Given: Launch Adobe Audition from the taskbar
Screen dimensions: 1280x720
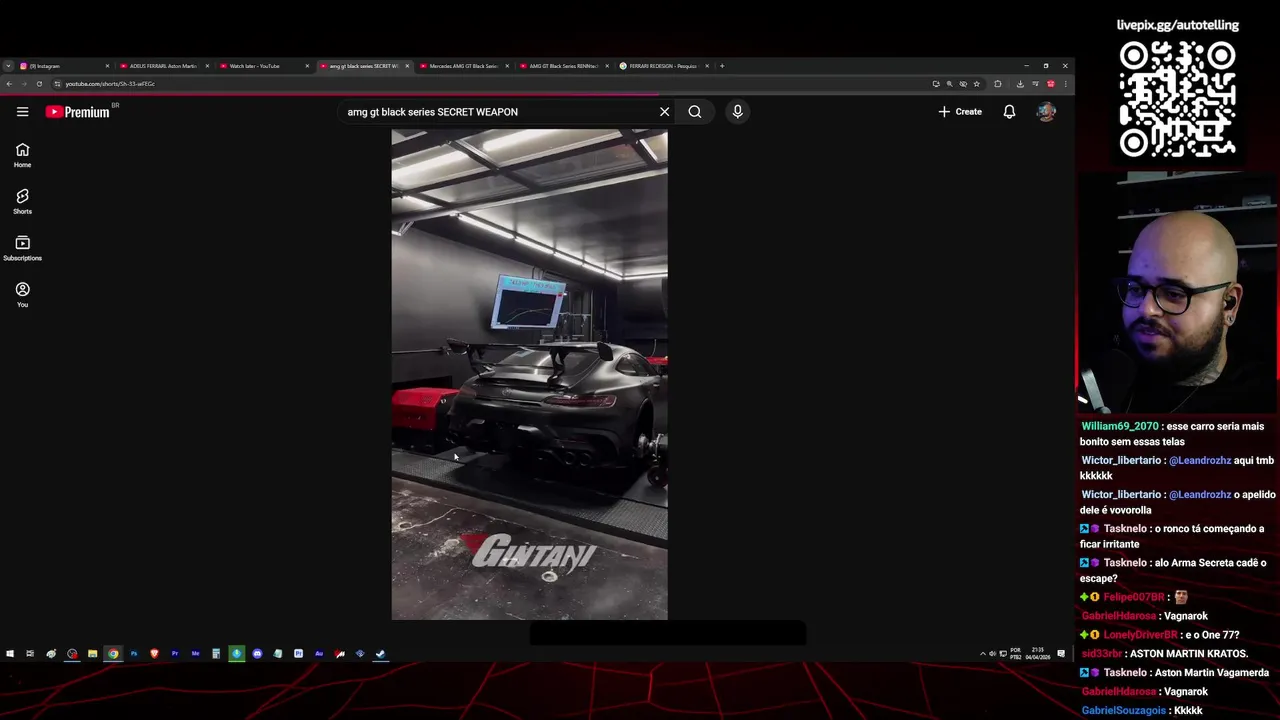Looking at the screenshot, I should (x=319, y=654).
